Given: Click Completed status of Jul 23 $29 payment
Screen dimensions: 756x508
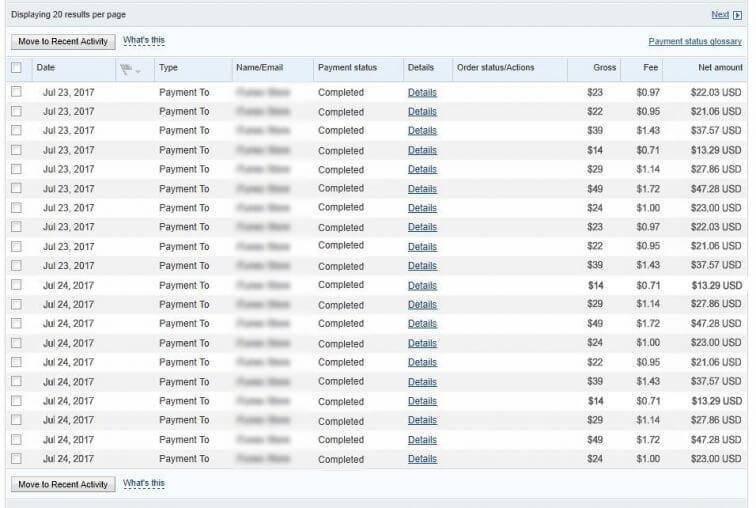Looking at the screenshot, I should pyautogui.click(x=341, y=170).
